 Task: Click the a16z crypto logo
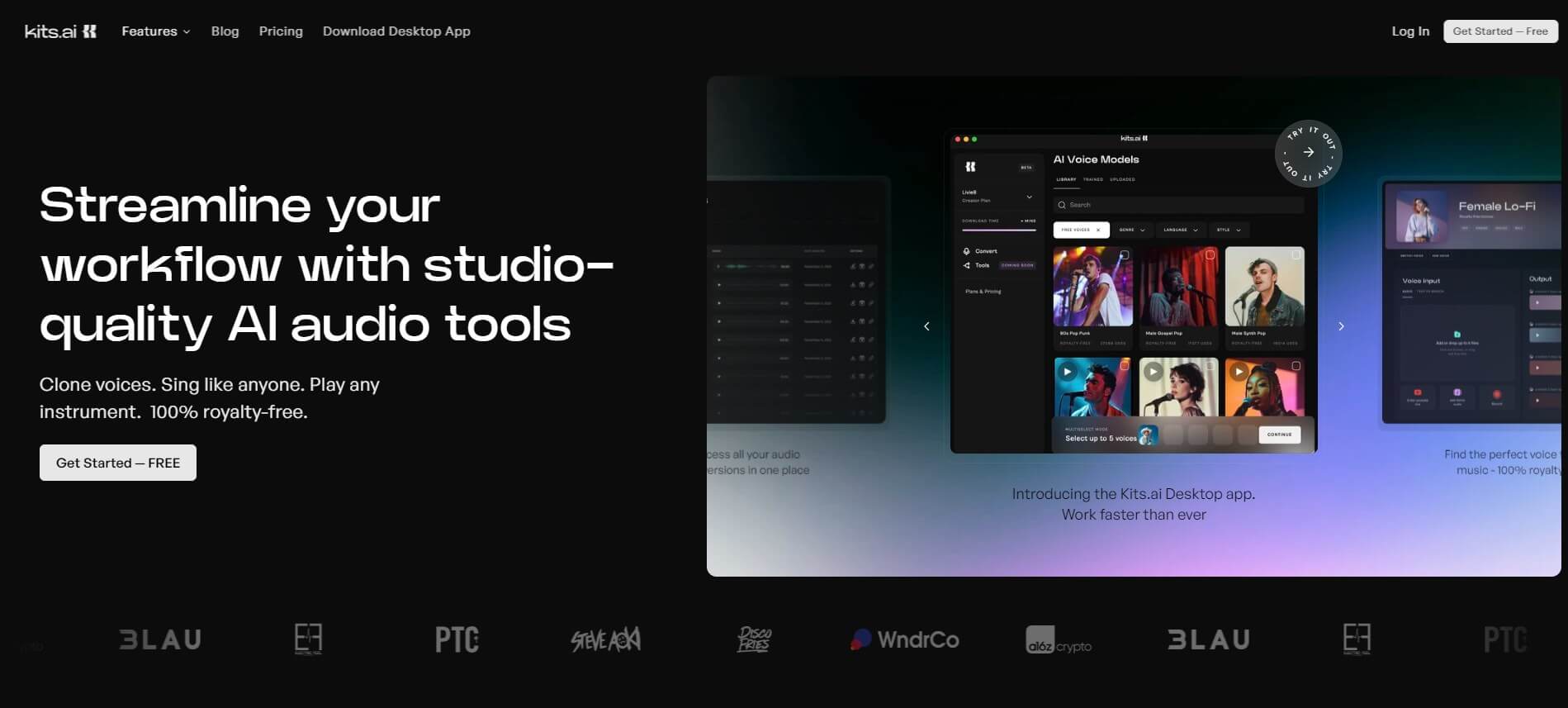(x=1059, y=640)
